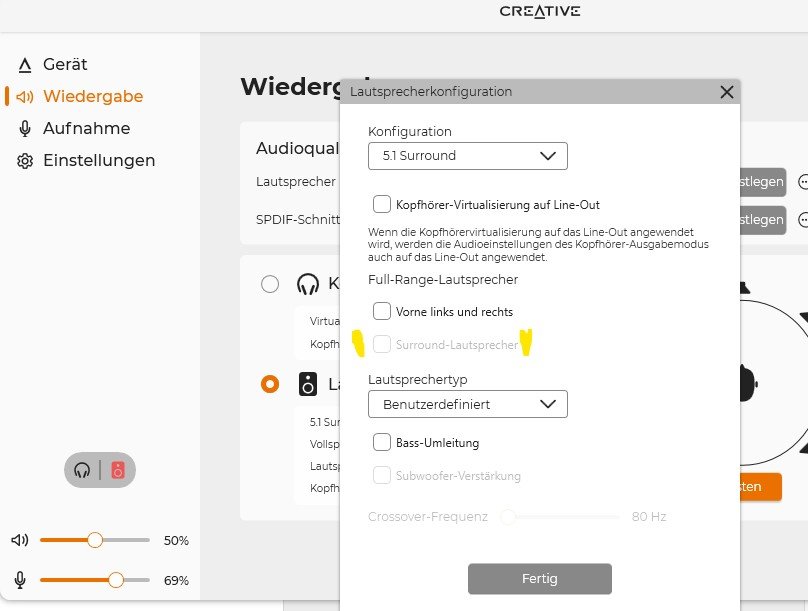
Task: Select Aufnahme in the sidebar
Action: click(74, 128)
